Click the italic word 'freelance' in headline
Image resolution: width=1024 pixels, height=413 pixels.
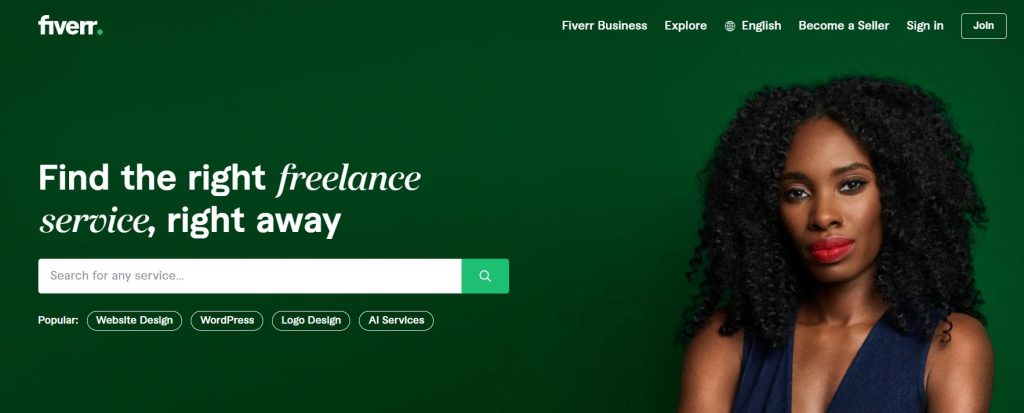(349, 178)
